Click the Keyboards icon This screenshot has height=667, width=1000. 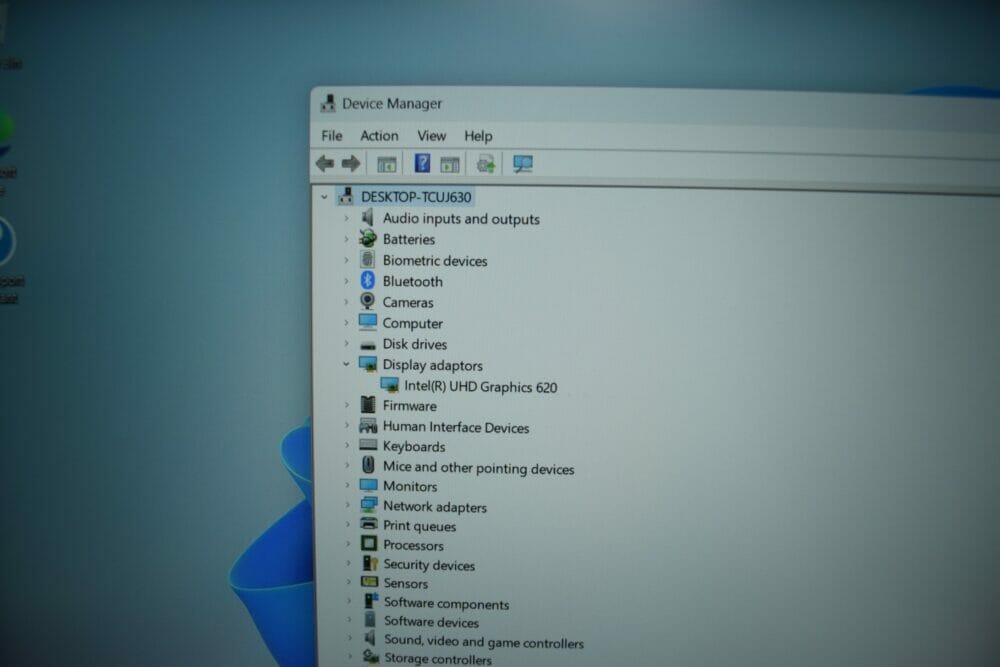pyautogui.click(x=368, y=445)
